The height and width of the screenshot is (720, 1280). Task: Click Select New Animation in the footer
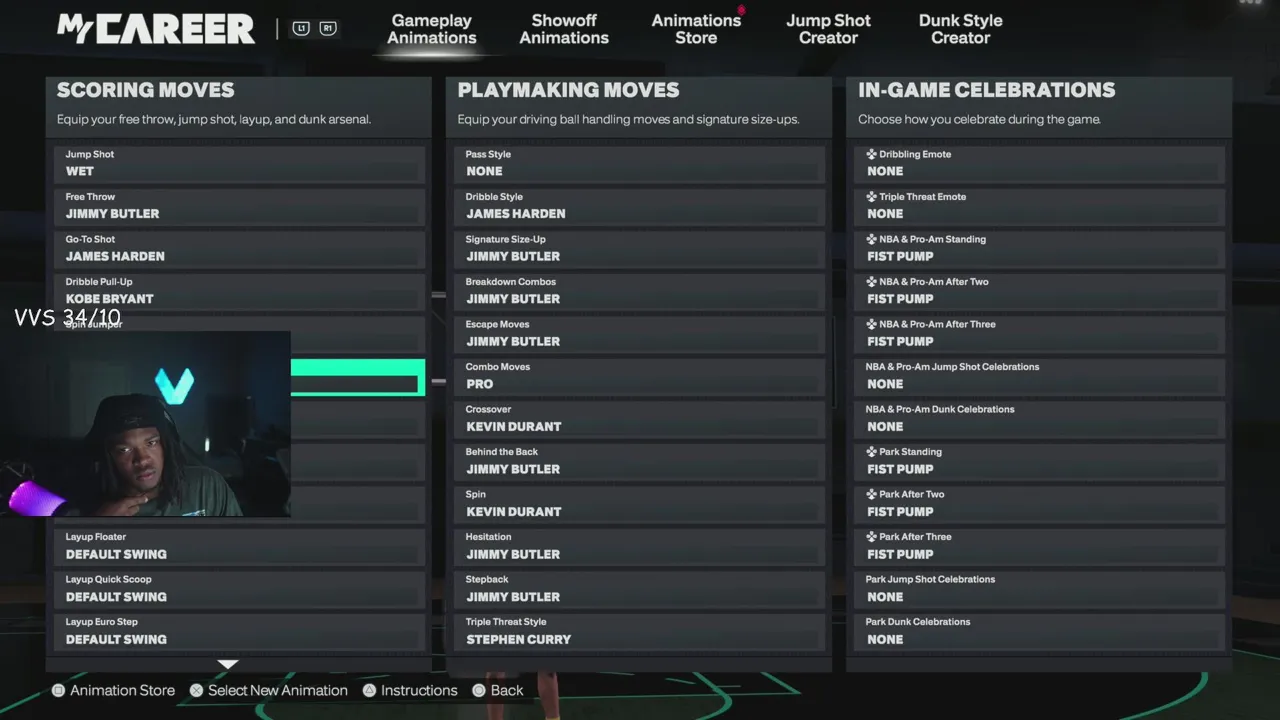[x=278, y=690]
